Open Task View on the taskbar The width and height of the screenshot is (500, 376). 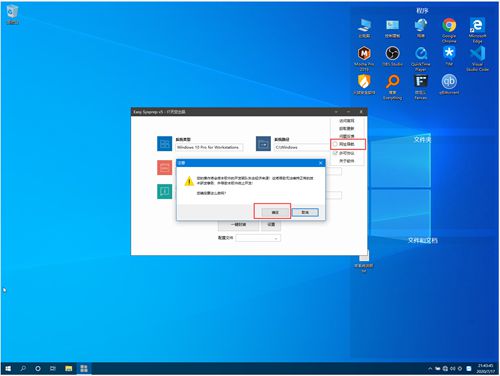click(x=53, y=368)
